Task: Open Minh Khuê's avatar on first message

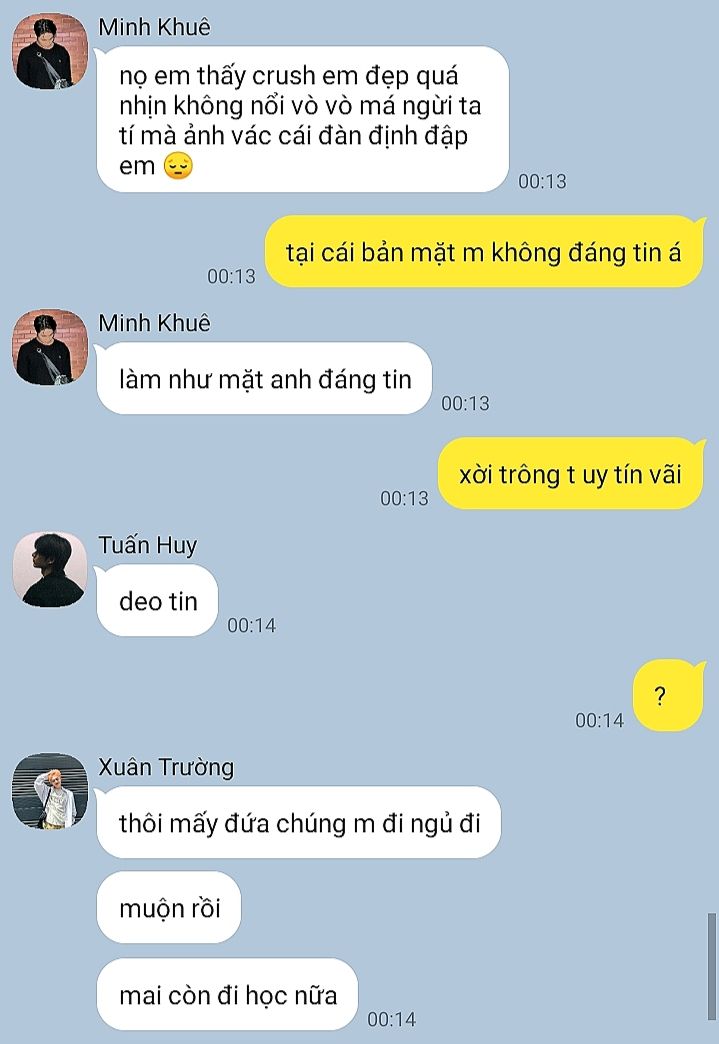Action: point(50,51)
